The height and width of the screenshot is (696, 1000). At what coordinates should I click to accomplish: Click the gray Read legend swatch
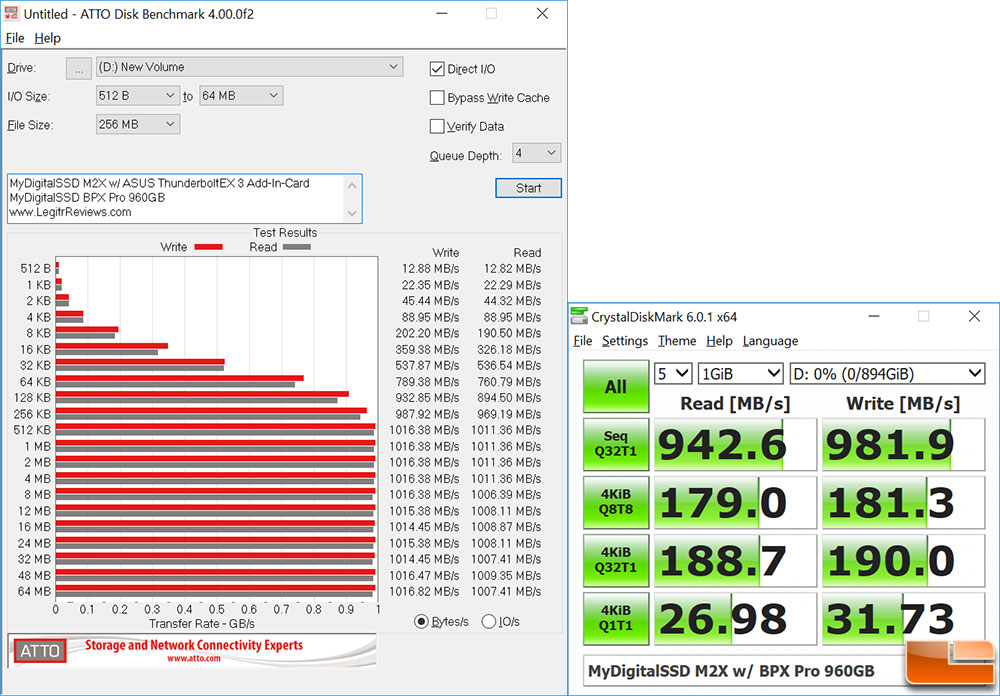coord(297,247)
